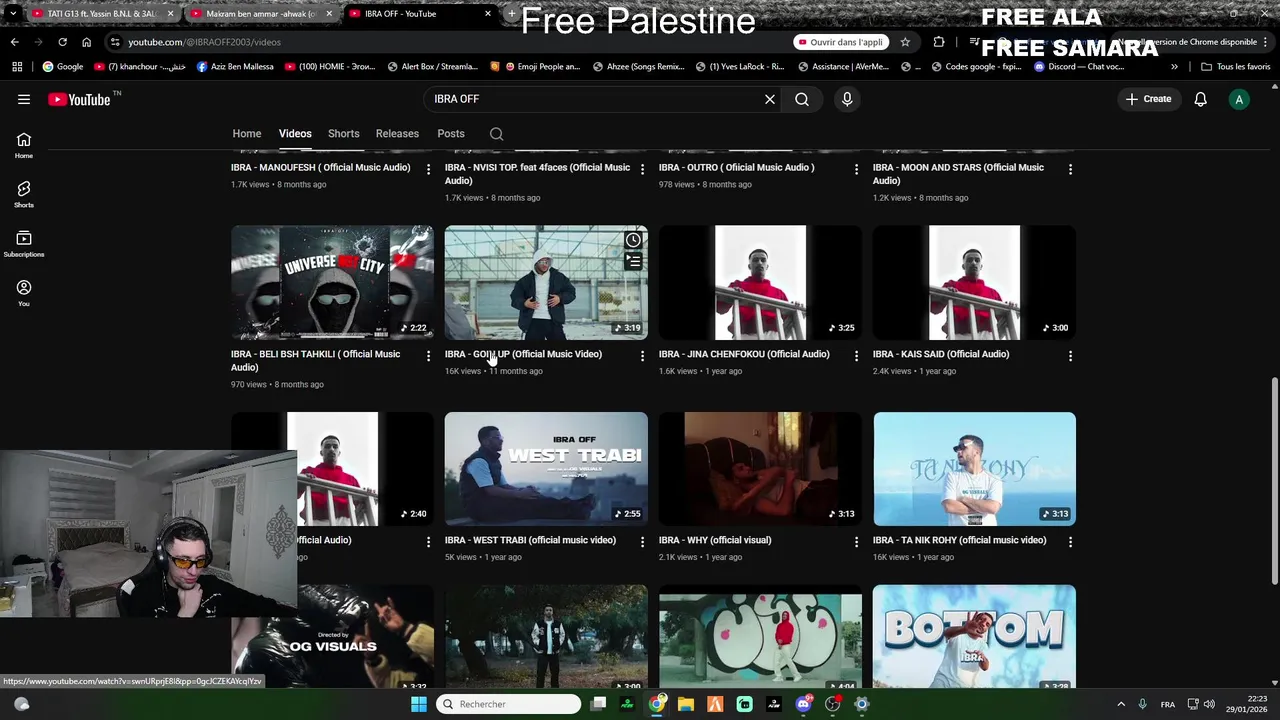Go to Home in the sidebar

pos(24,145)
